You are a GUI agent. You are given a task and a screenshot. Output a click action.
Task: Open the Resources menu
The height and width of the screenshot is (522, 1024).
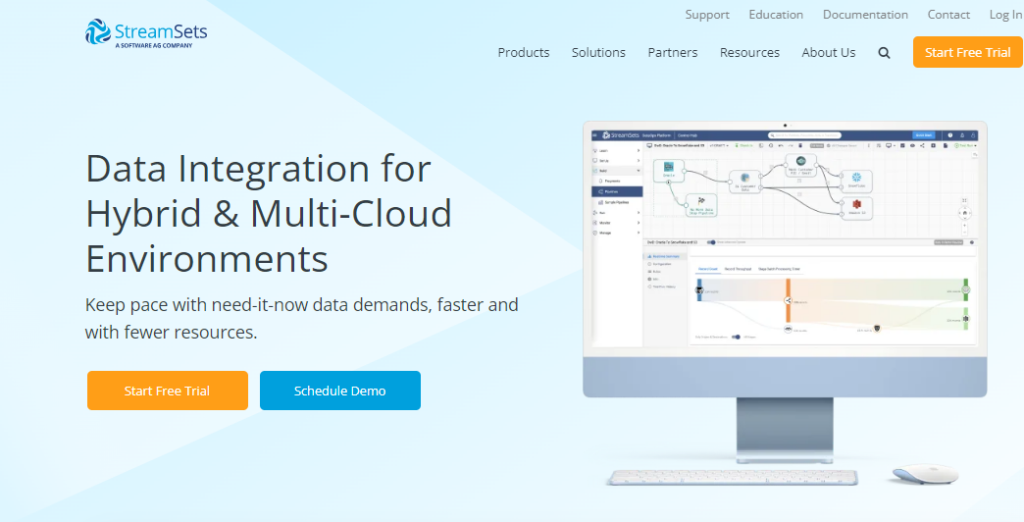[750, 52]
